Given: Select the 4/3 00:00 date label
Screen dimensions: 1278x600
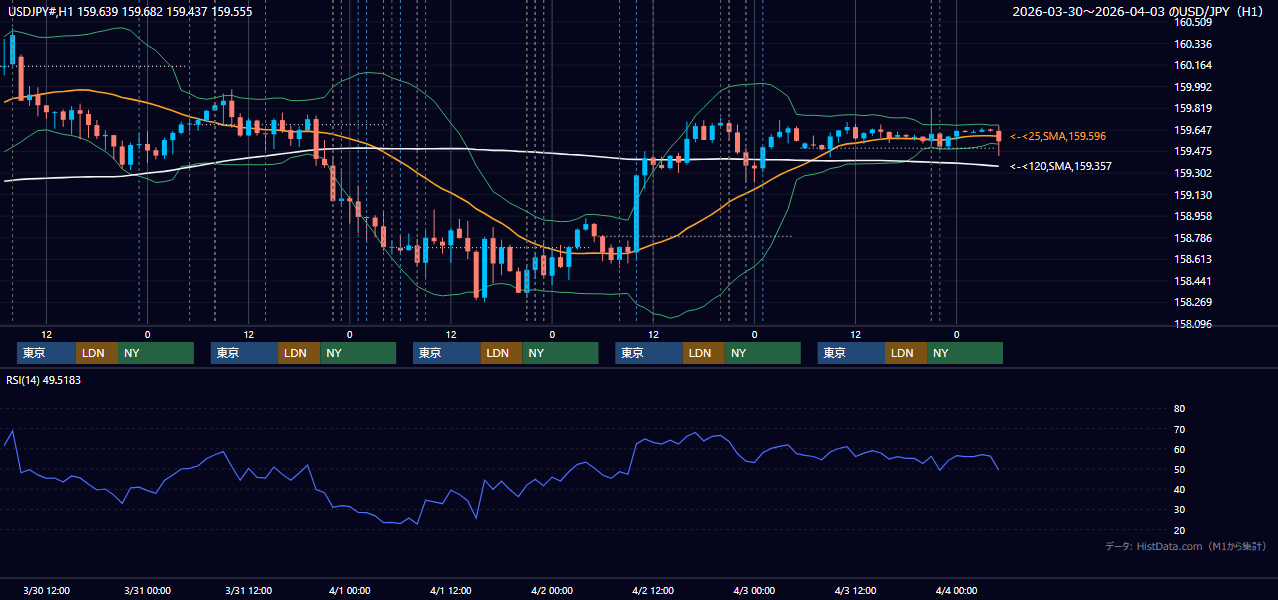Looking at the screenshot, I should (754, 590).
